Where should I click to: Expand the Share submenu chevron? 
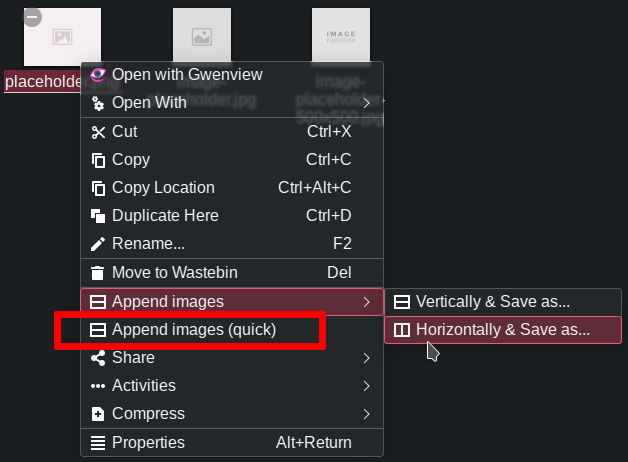click(366, 358)
